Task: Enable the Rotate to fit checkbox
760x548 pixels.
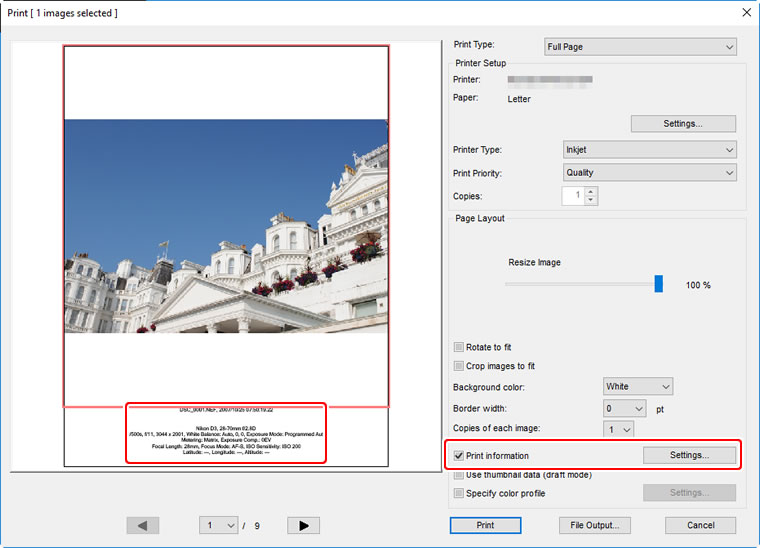Action: 459,347
